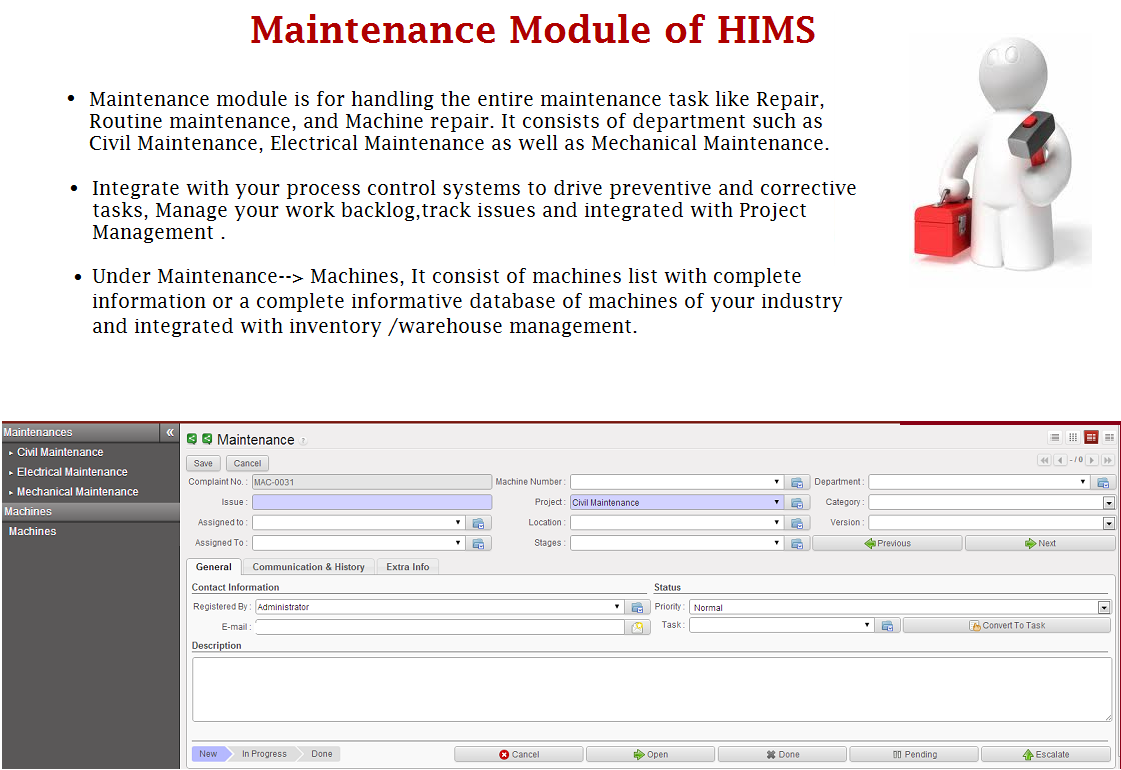Screen dimensions: 1121x770
Task: Click Convert To Task button
Action: point(1007,626)
